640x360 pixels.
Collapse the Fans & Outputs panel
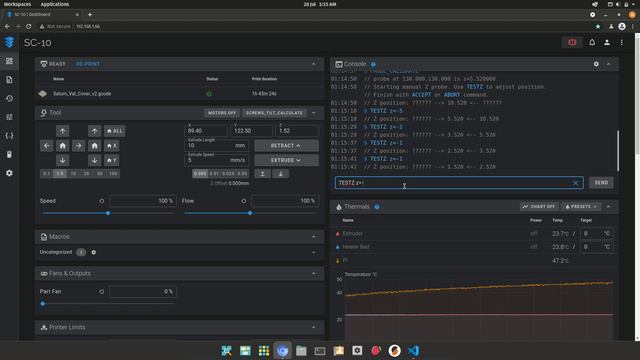pyautogui.click(x=313, y=273)
